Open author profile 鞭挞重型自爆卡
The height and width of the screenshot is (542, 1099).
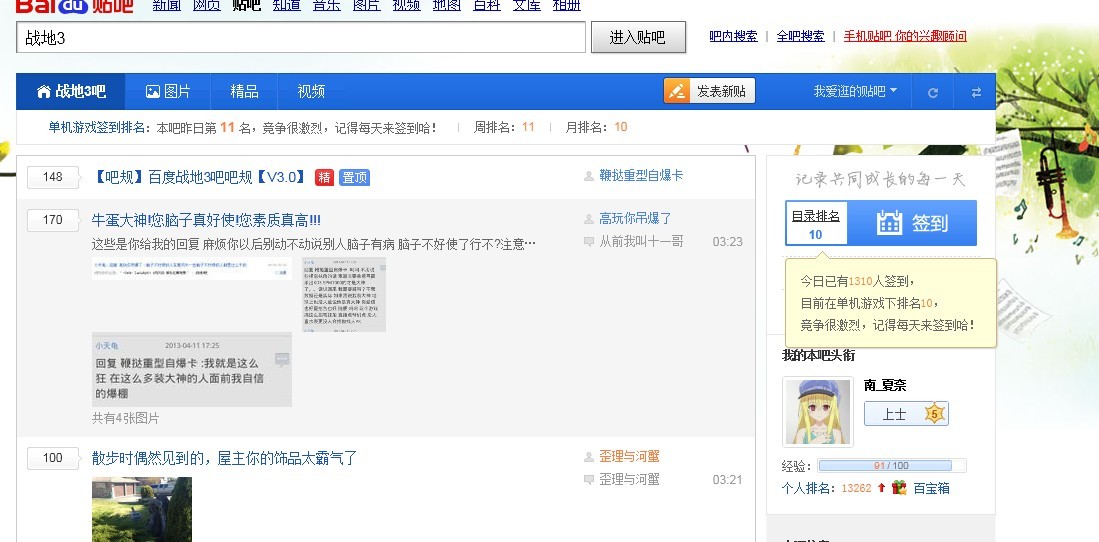coord(641,175)
